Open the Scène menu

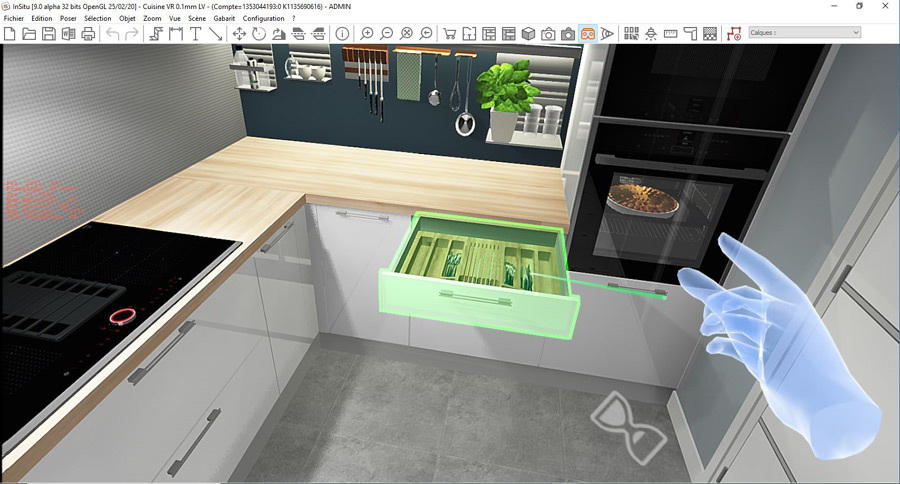pos(196,18)
